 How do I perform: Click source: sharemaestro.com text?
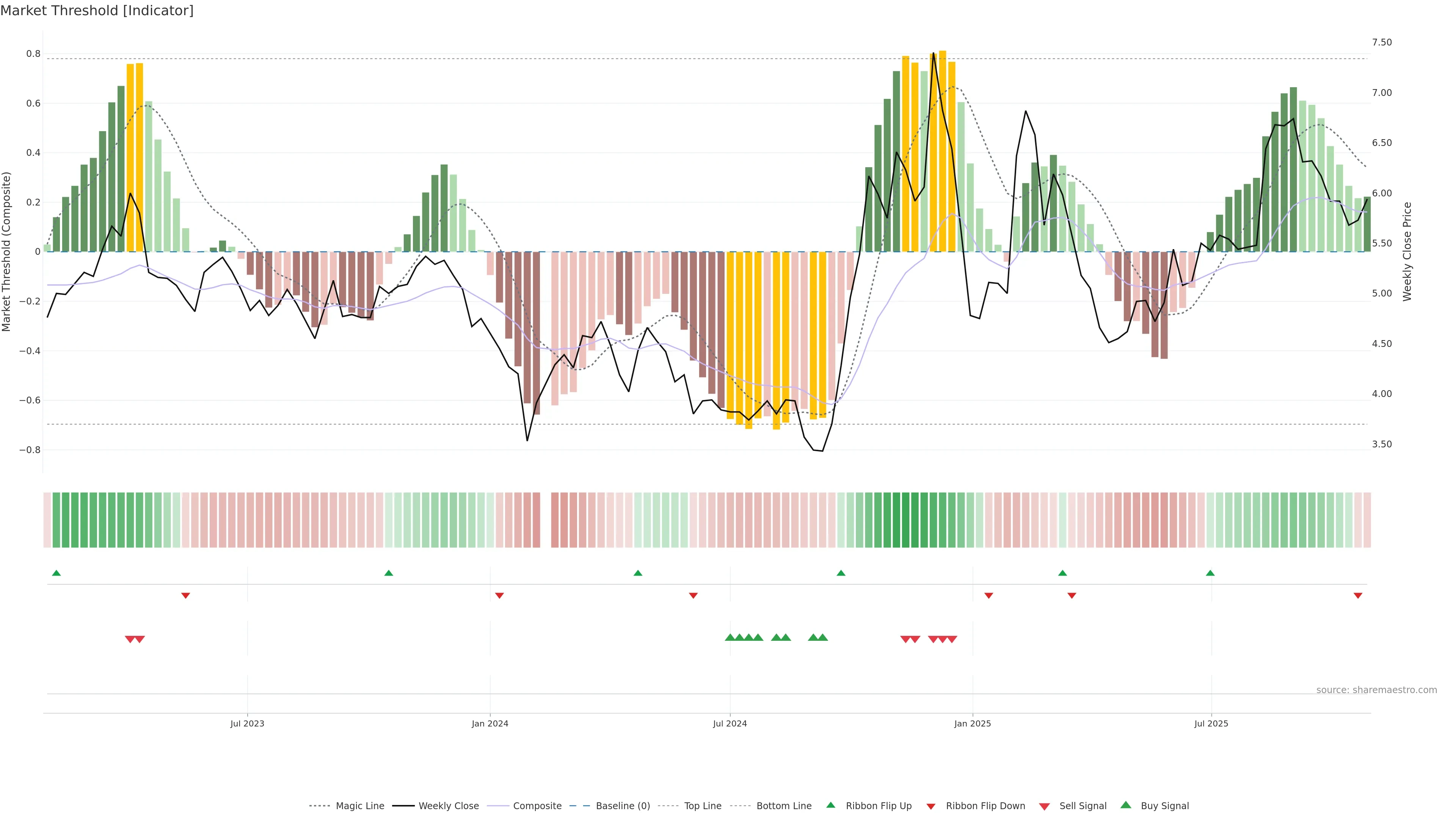click(x=1376, y=690)
